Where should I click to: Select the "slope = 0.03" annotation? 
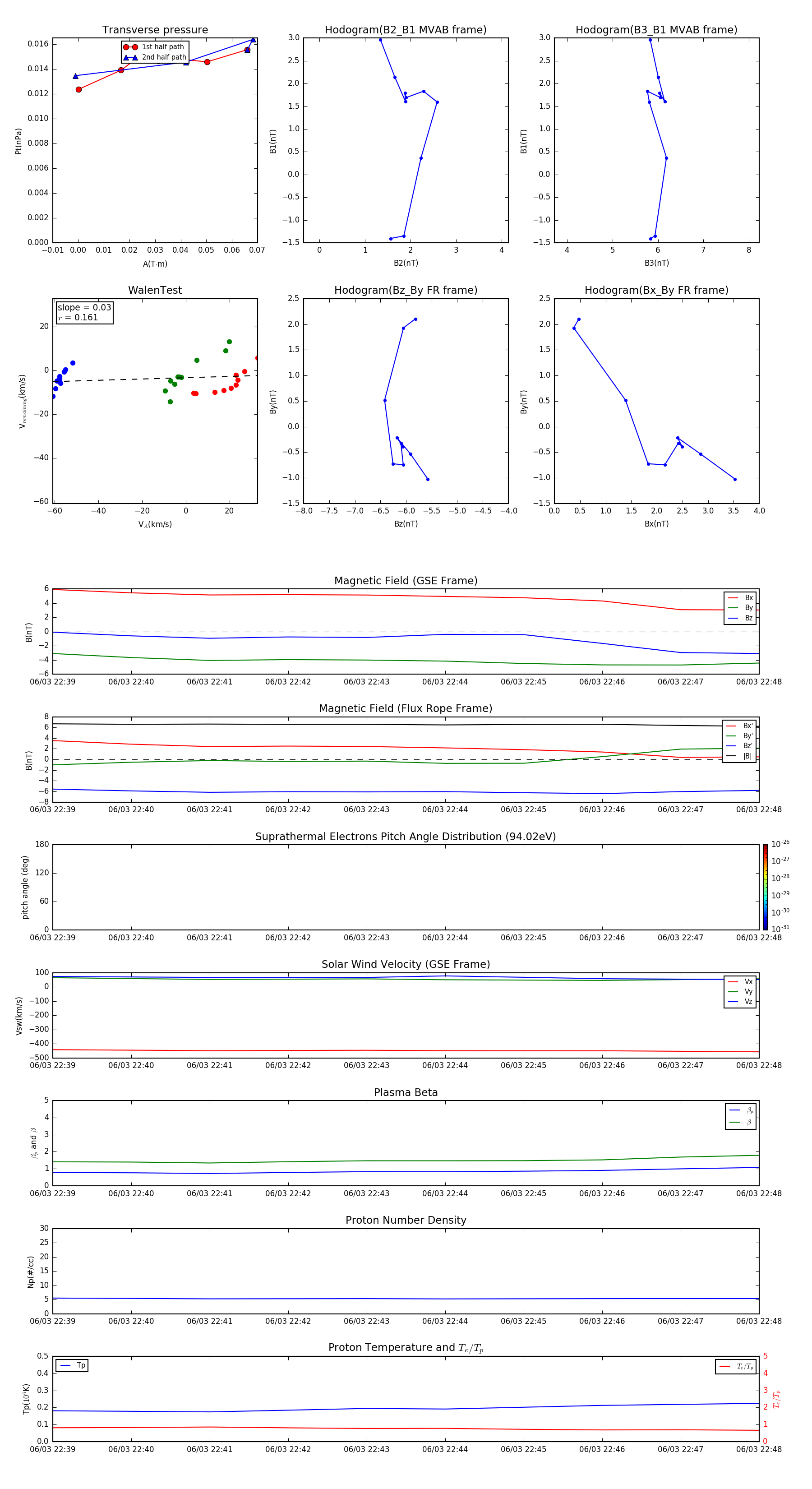84,308
